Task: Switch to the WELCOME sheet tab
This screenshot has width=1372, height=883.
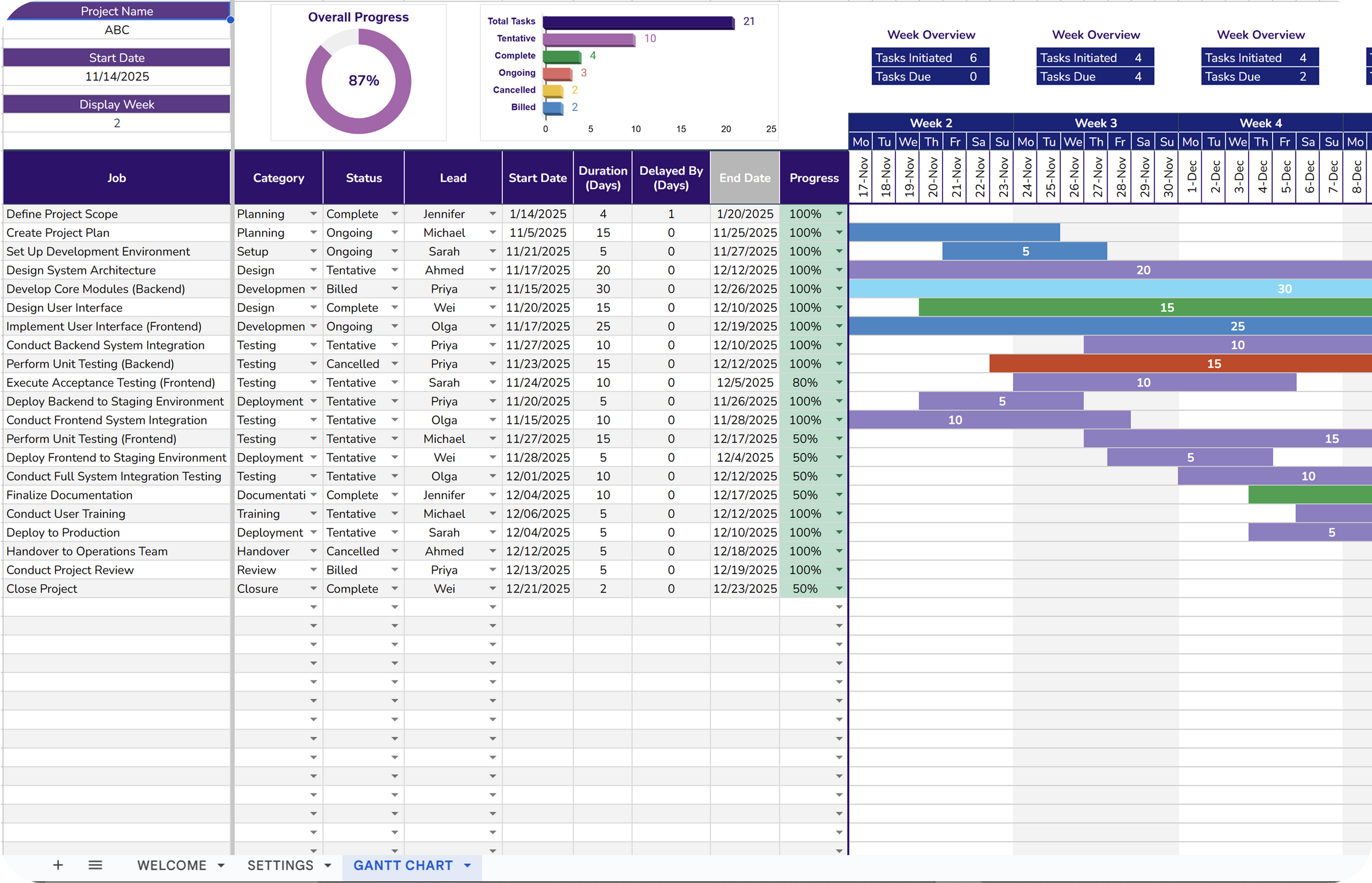Action: click(x=171, y=865)
